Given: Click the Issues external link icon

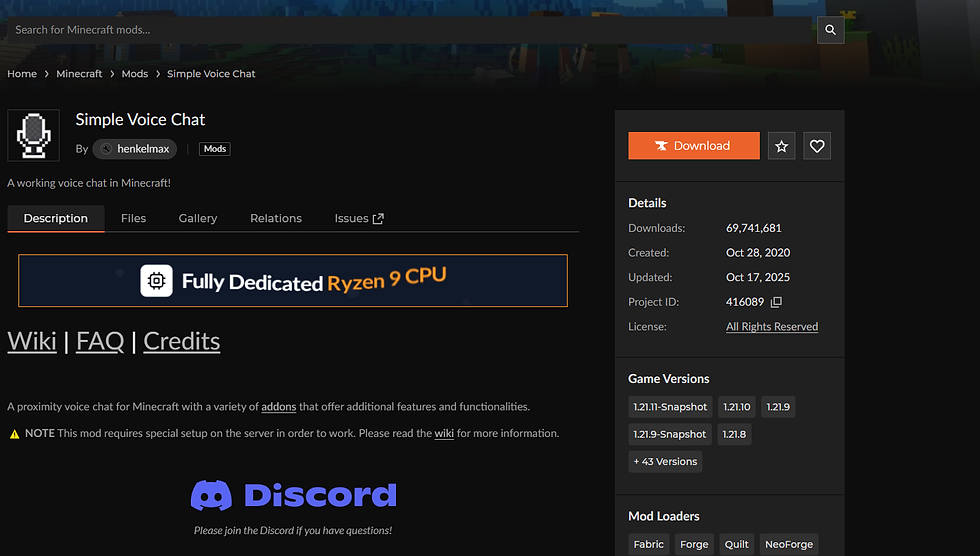Looking at the screenshot, I should click(378, 219).
